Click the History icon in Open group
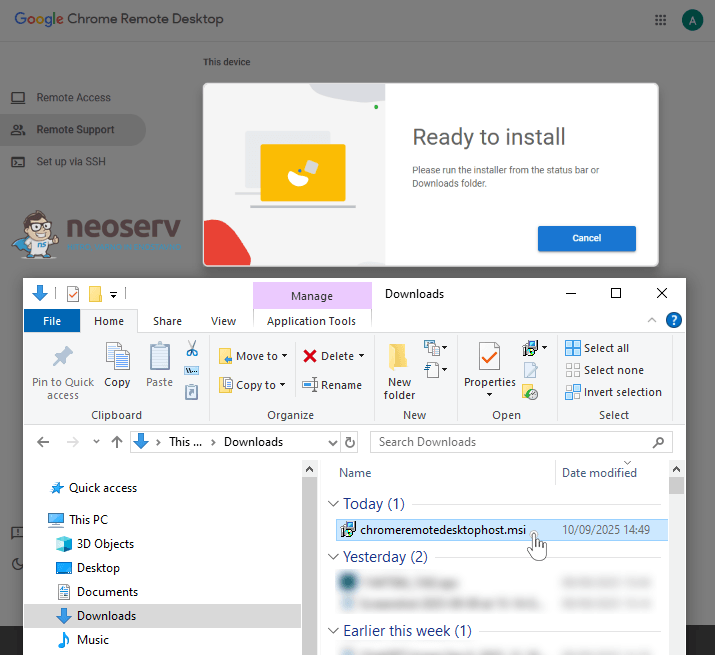Viewport: 715px width, 655px height. [x=530, y=393]
